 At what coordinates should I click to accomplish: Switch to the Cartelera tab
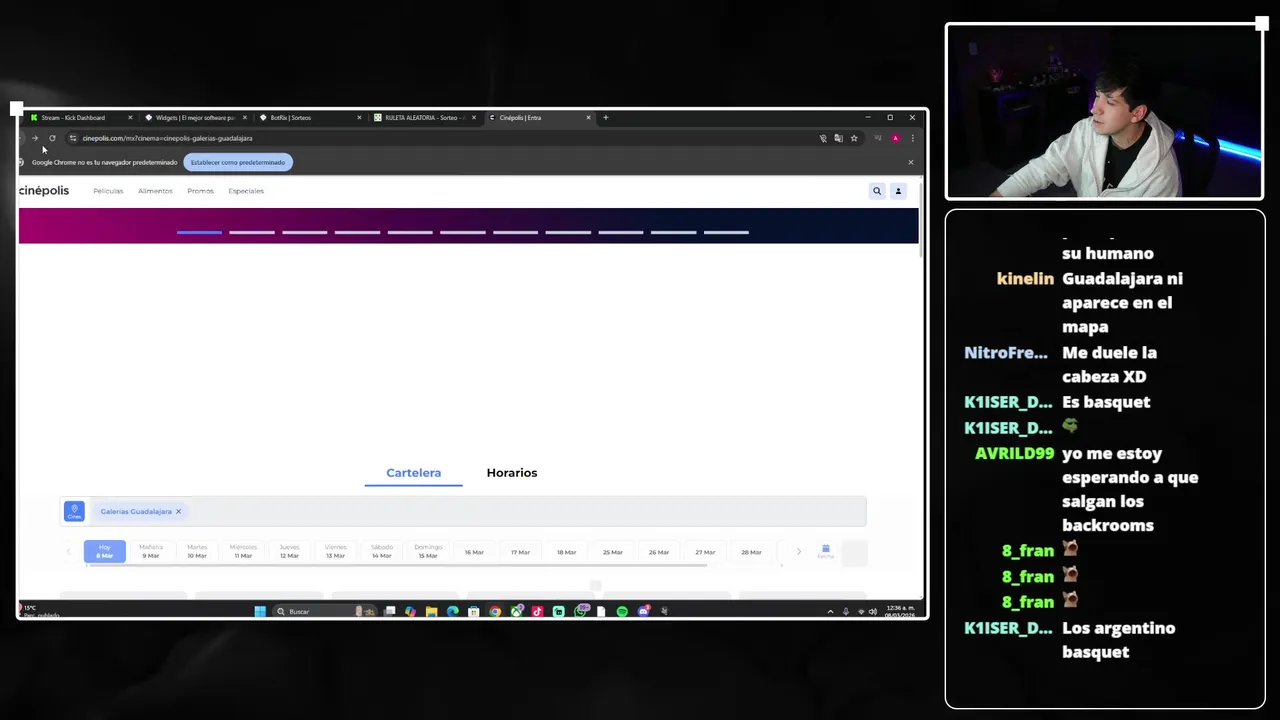(413, 473)
